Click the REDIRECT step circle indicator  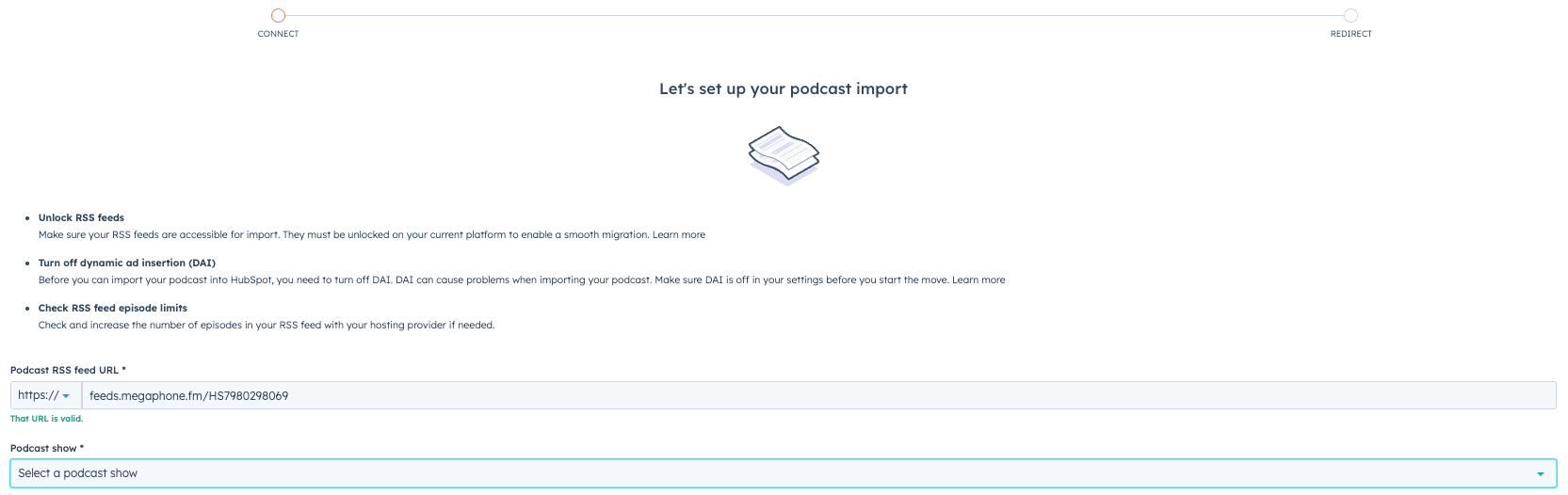pyautogui.click(x=1350, y=15)
